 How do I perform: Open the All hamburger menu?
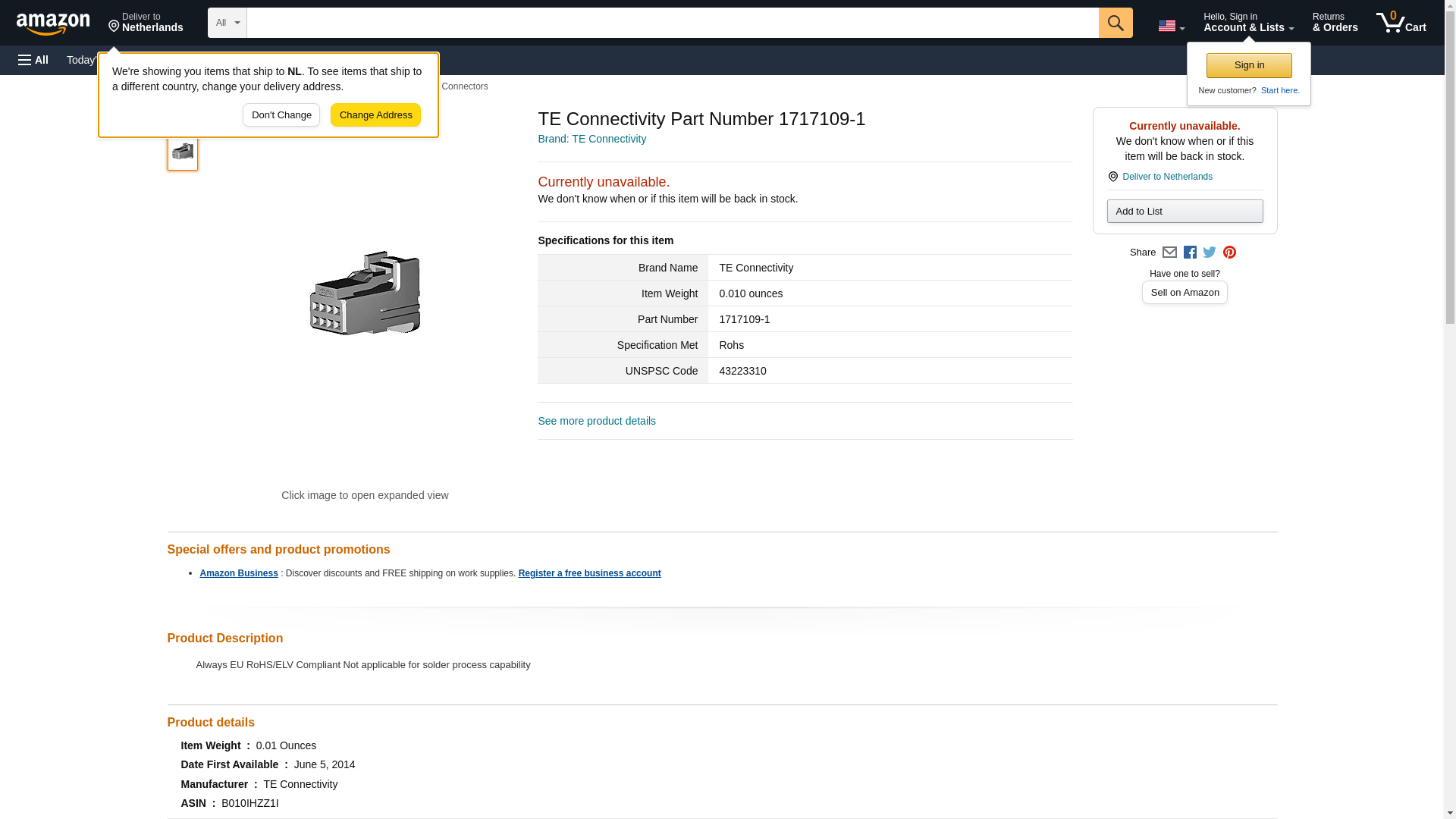click(x=33, y=60)
